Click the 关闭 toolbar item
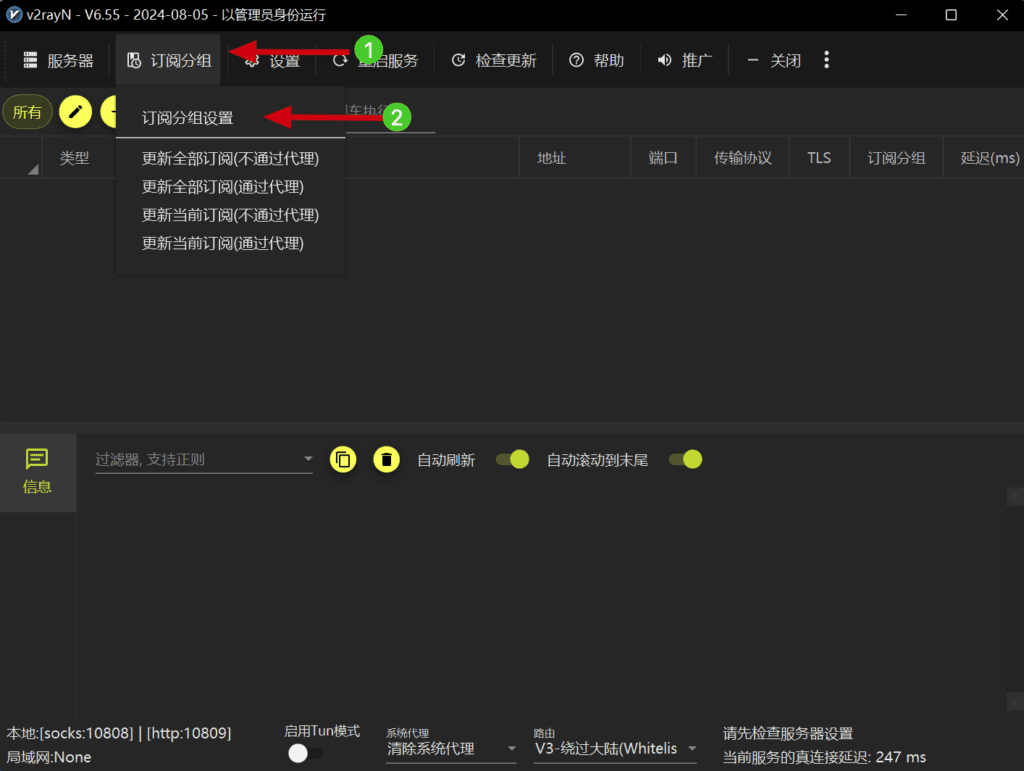1024x771 pixels. coord(774,61)
